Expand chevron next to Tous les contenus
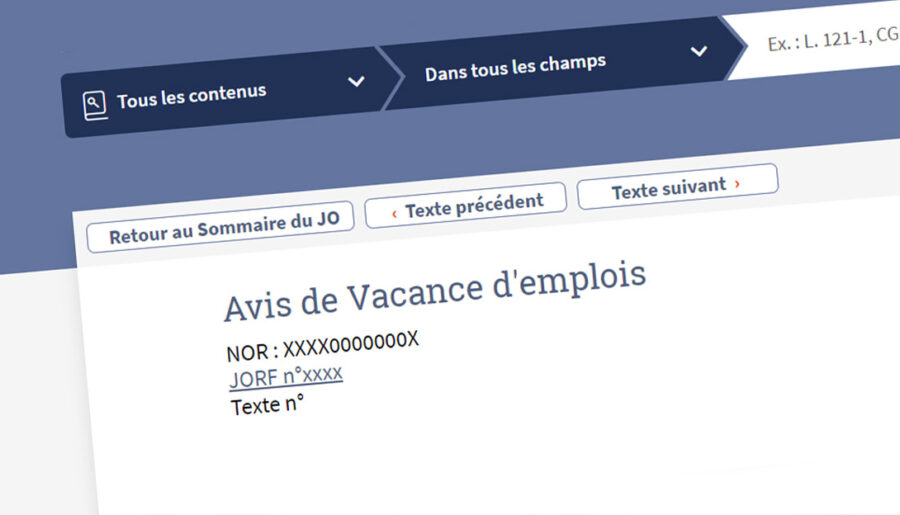The width and height of the screenshot is (900, 515). pos(356,82)
